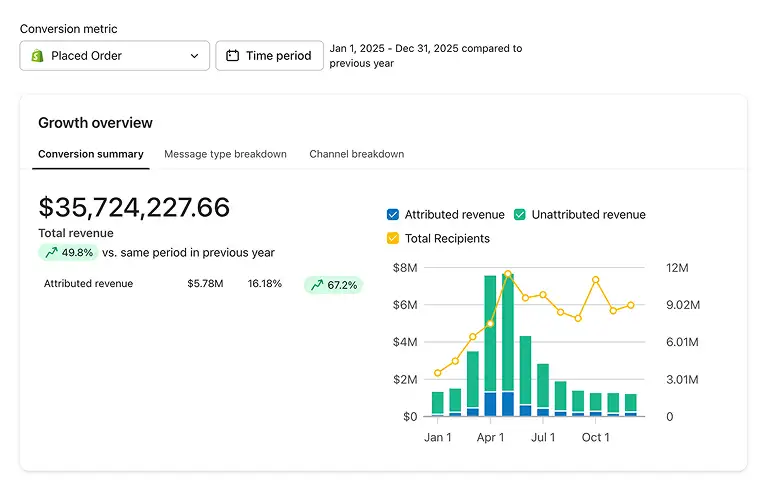Click the calendar icon in Time period button
This screenshot has width=768, height=496.
pos(232,56)
